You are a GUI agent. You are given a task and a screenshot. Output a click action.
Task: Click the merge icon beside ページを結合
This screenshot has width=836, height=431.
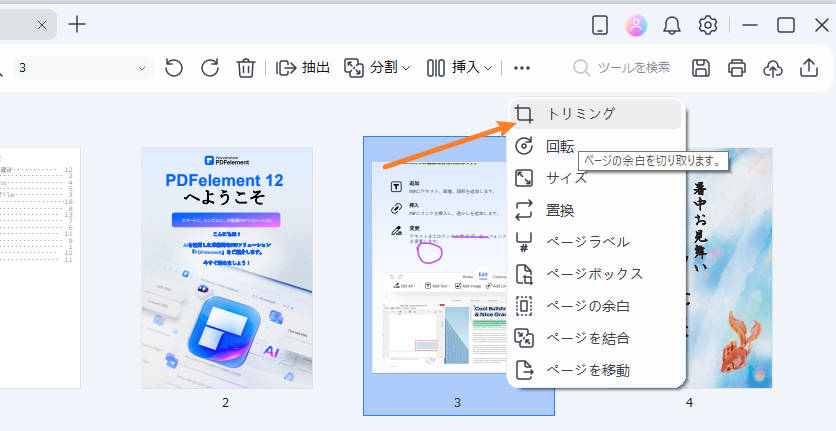pyautogui.click(x=524, y=338)
